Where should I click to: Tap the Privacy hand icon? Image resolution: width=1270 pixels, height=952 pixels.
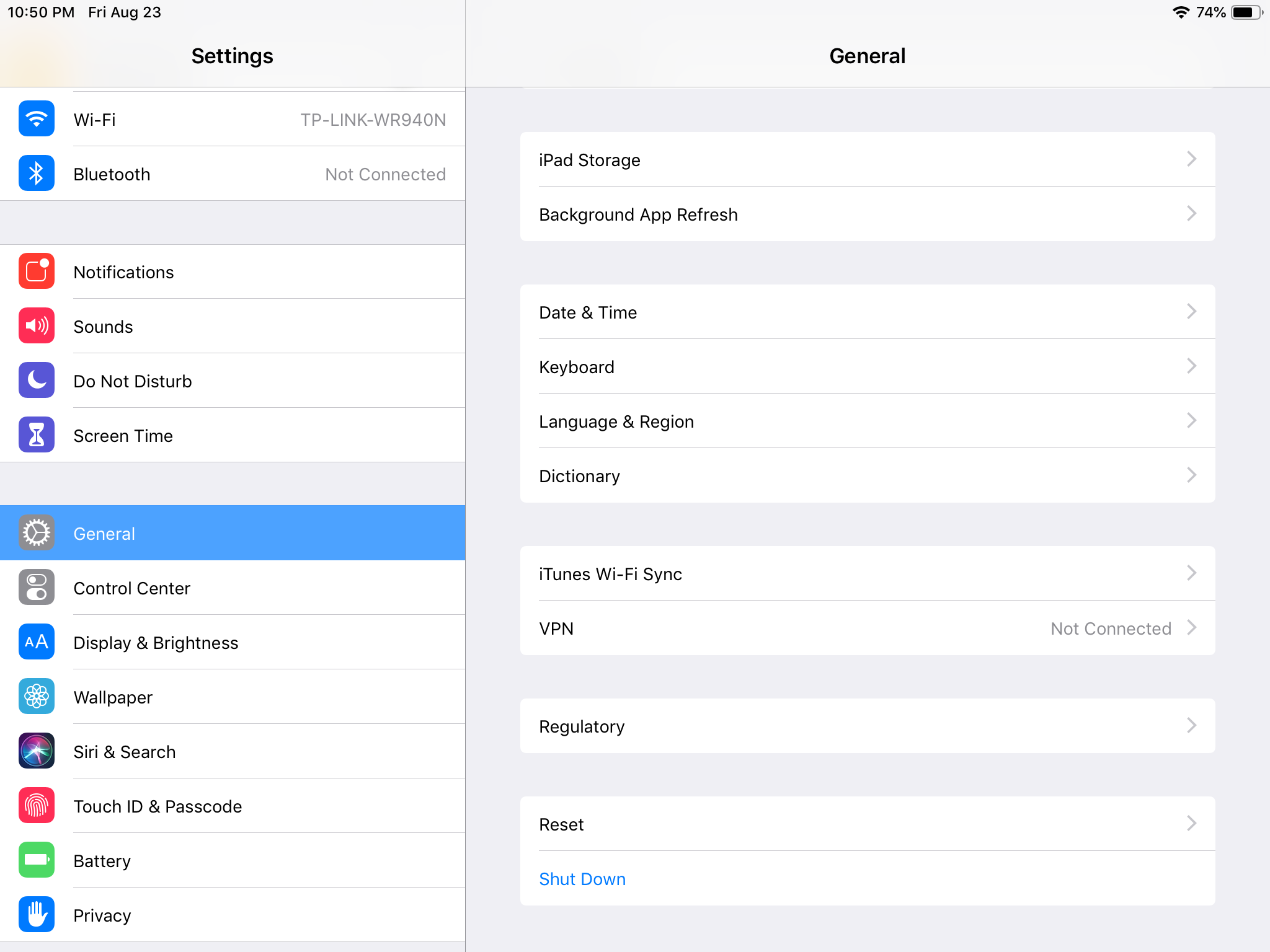37,915
